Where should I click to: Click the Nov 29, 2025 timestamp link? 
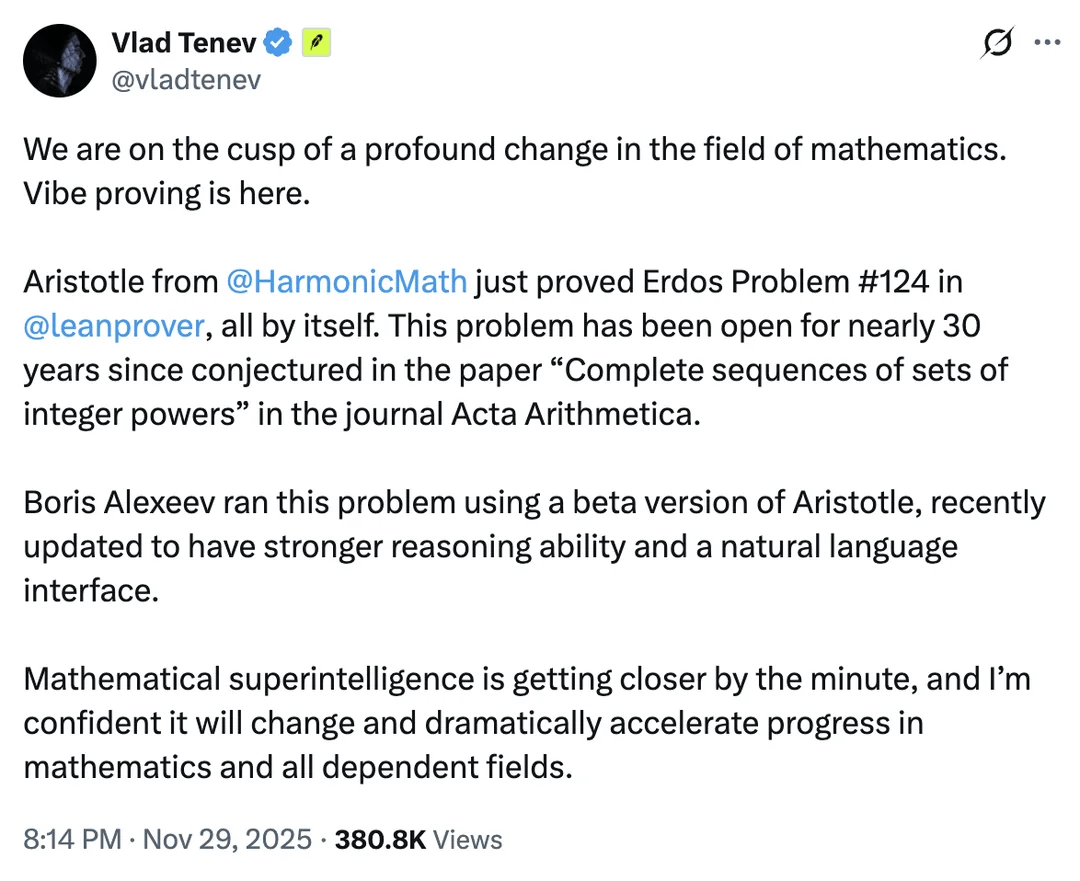223,840
